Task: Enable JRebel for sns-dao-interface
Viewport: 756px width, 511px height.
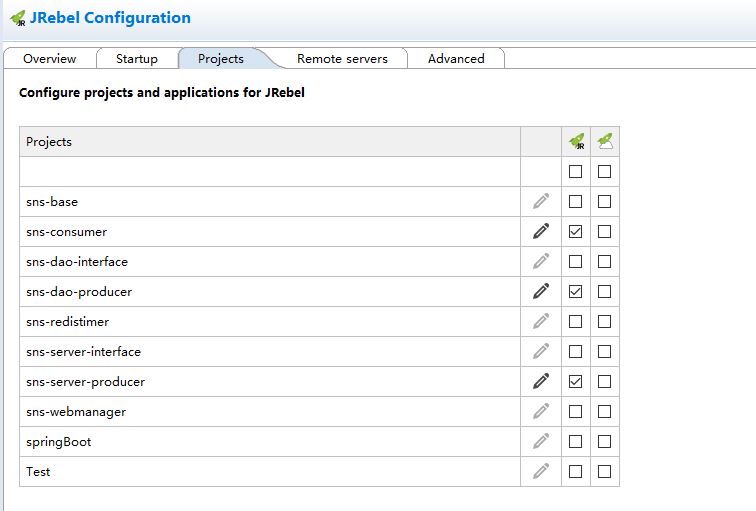Action: coord(575,261)
